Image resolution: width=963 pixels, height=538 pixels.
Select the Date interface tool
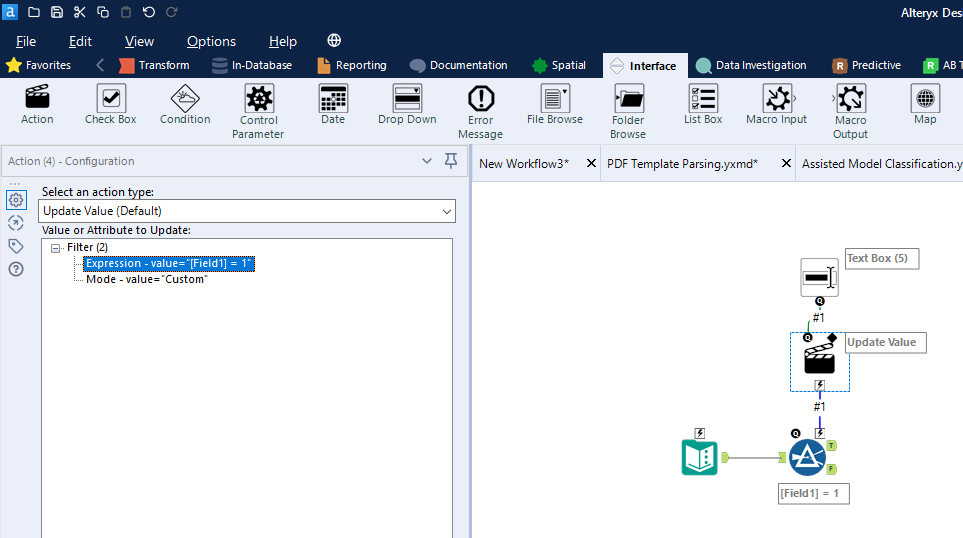point(333,105)
